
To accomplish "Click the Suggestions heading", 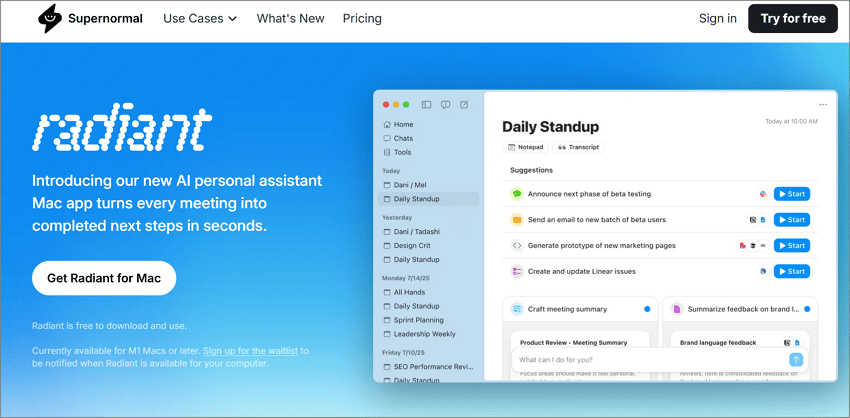I will (531, 170).
